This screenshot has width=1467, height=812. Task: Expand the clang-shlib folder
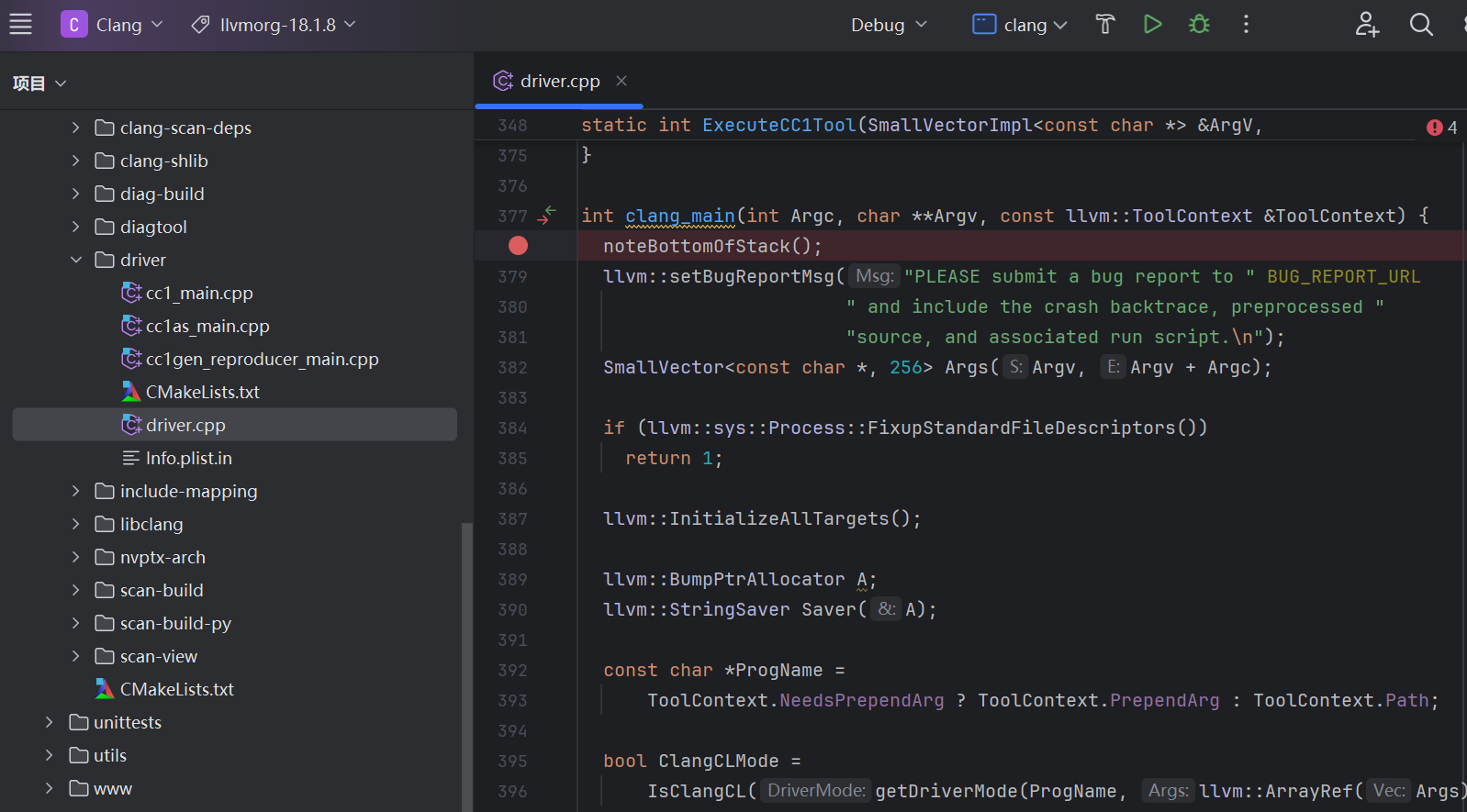point(76,161)
